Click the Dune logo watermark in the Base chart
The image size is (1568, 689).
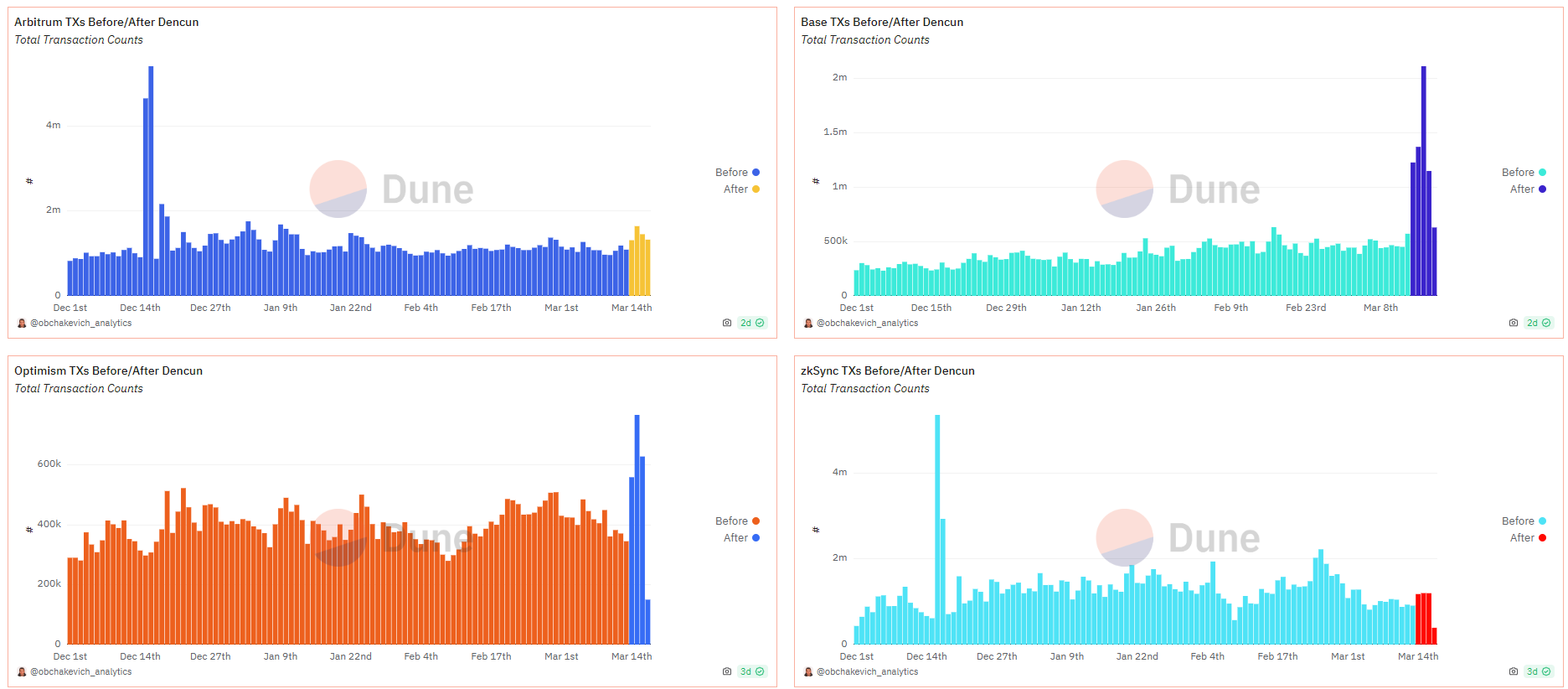click(1178, 189)
